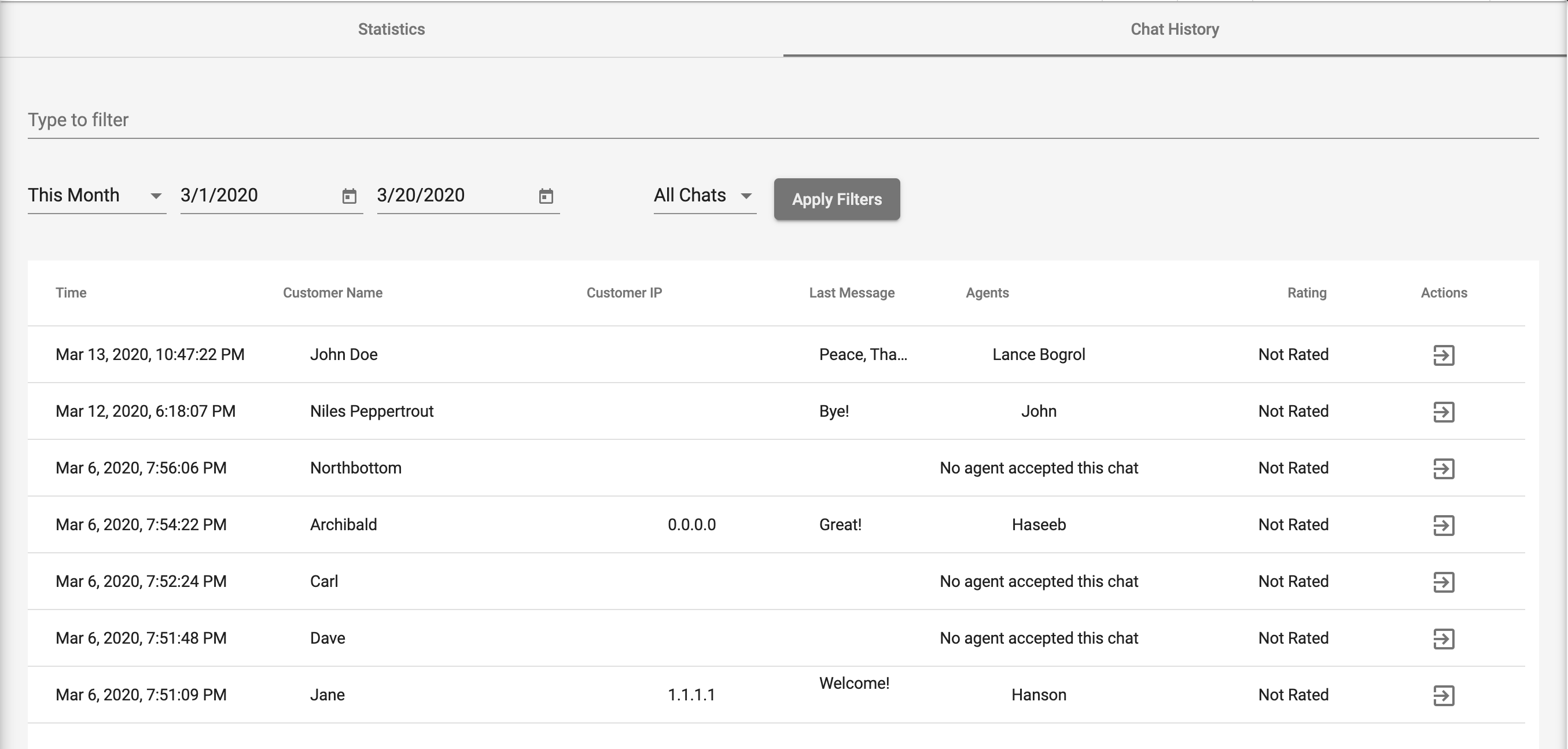Open chat details for Carl row
The width and height of the screenshot is (1568, 749).
pos(1443,582)
